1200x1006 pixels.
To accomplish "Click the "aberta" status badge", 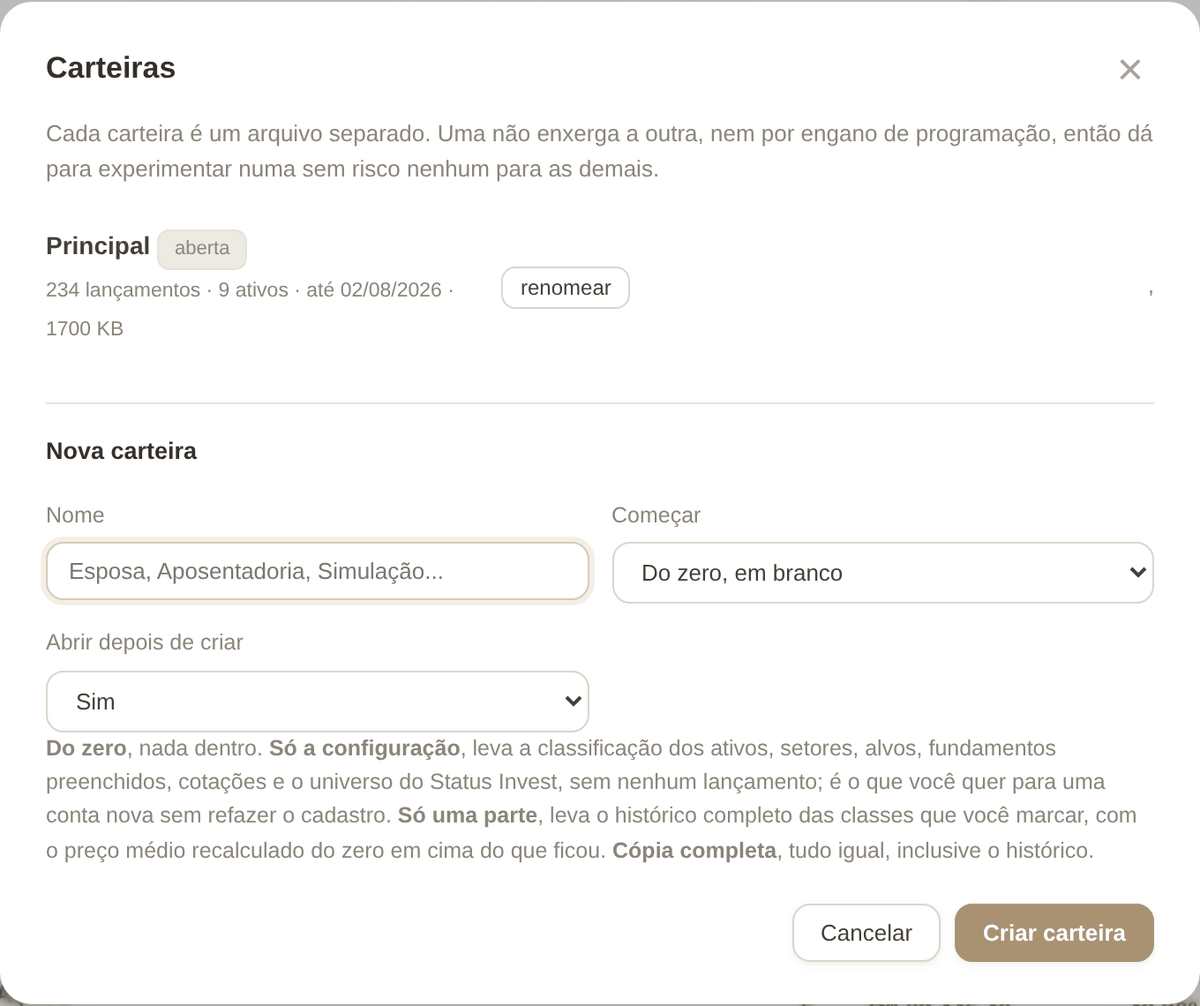I will click(x=202, y=249).
